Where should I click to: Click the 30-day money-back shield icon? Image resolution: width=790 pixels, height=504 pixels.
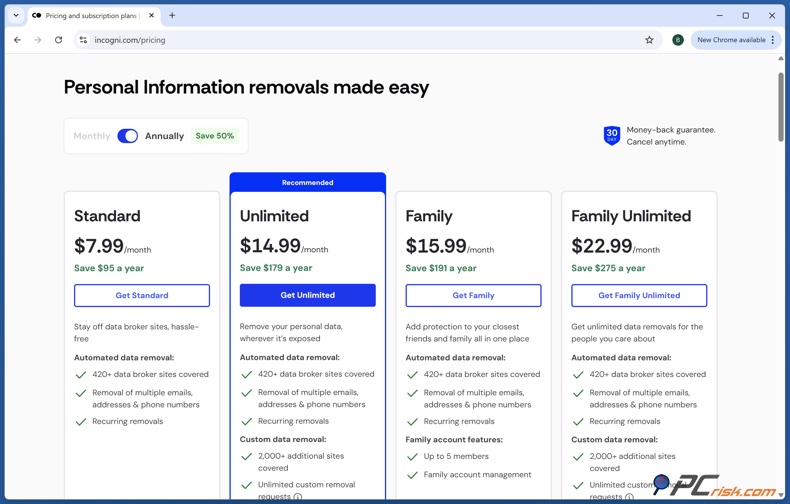tap(612, 136)
